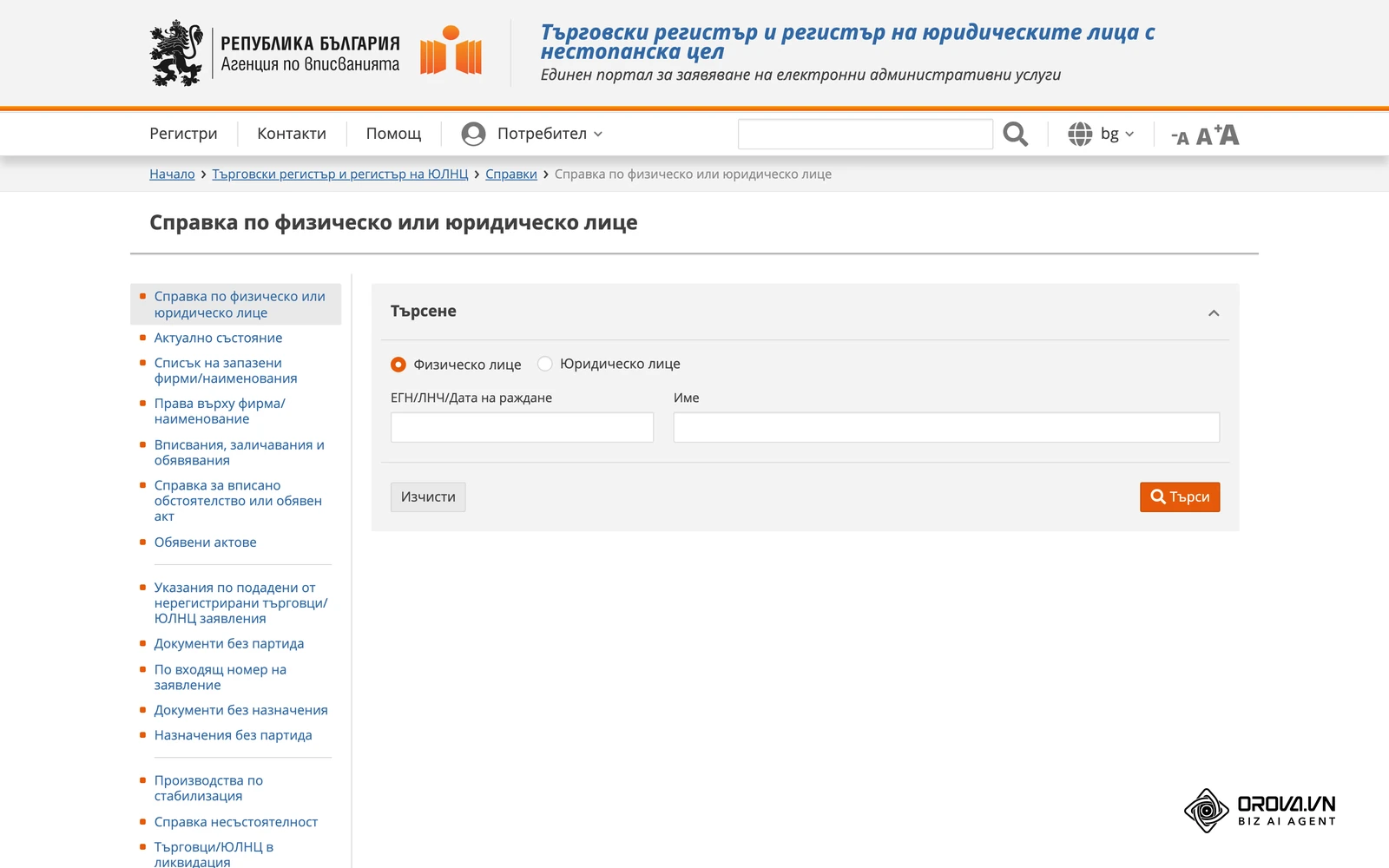This screenshot has height=868, width=1389.
Task: Open Документи без партида link
Action: point(229,643)
